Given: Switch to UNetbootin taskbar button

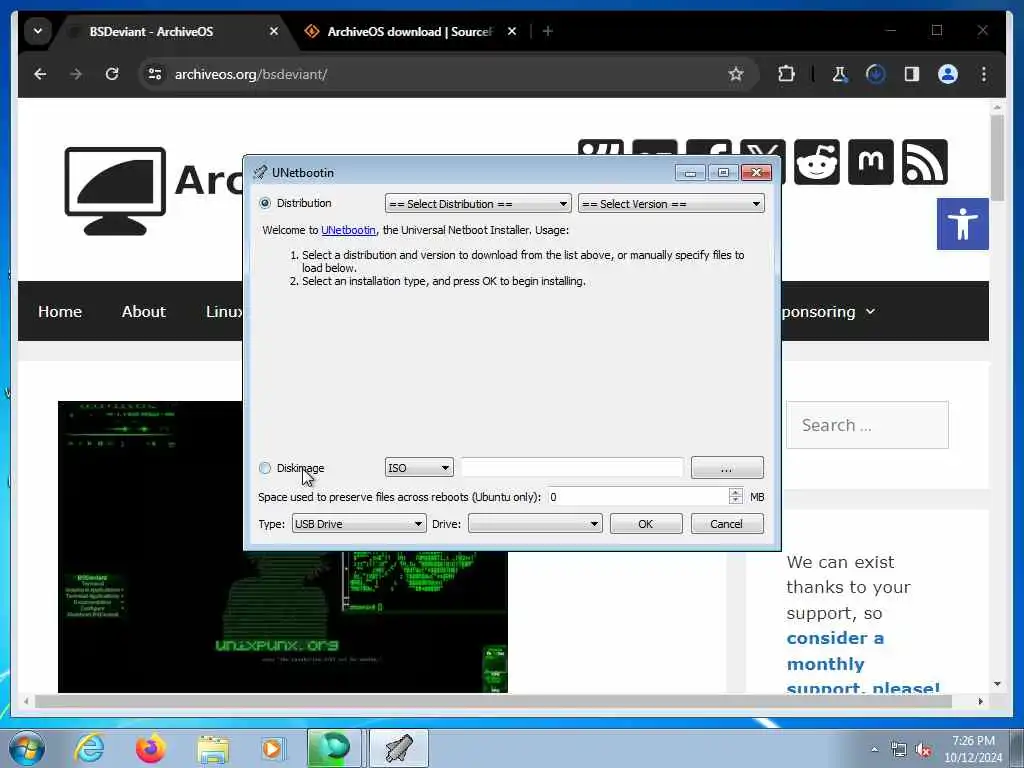Looking at the screenshot, I should click(x=399, y=748).
